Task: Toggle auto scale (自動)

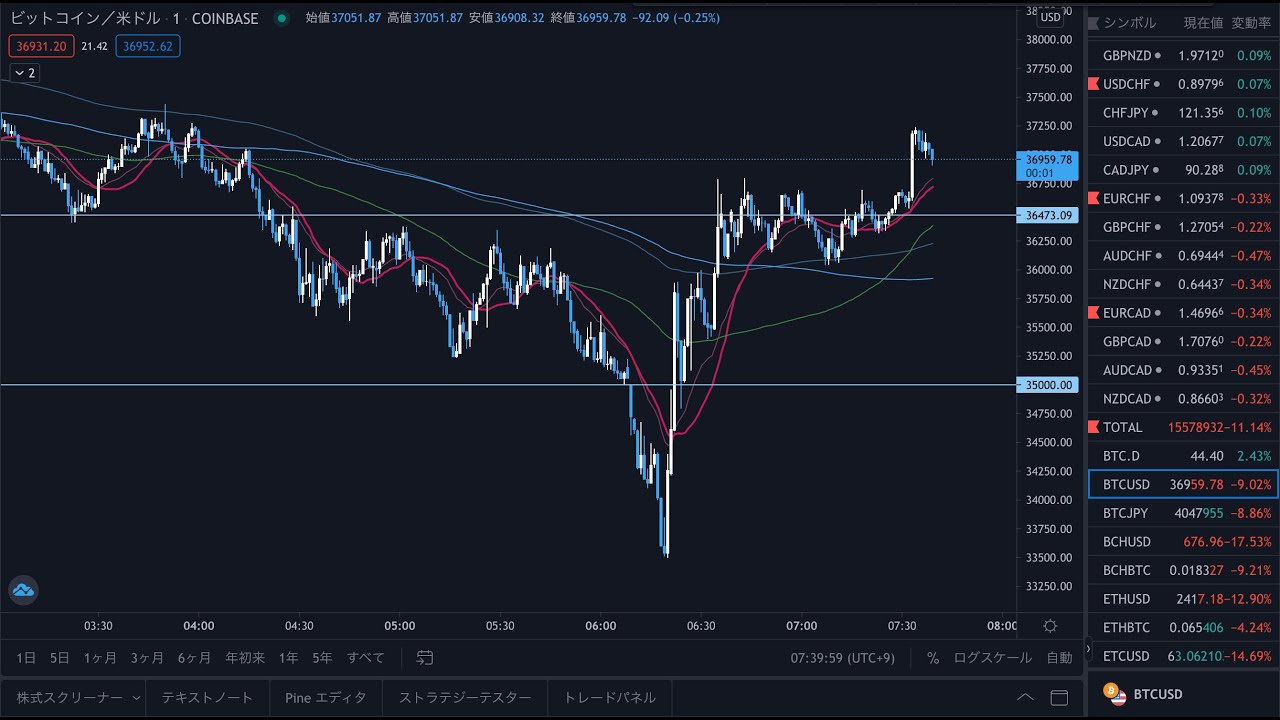Action: point(1059,658)
